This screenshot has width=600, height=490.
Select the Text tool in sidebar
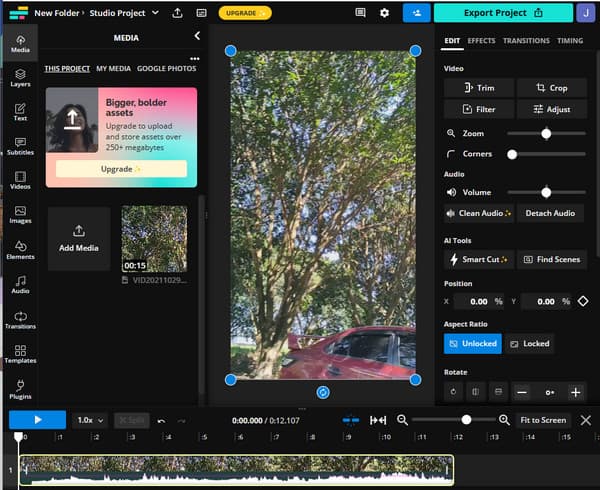pos(20,112)
